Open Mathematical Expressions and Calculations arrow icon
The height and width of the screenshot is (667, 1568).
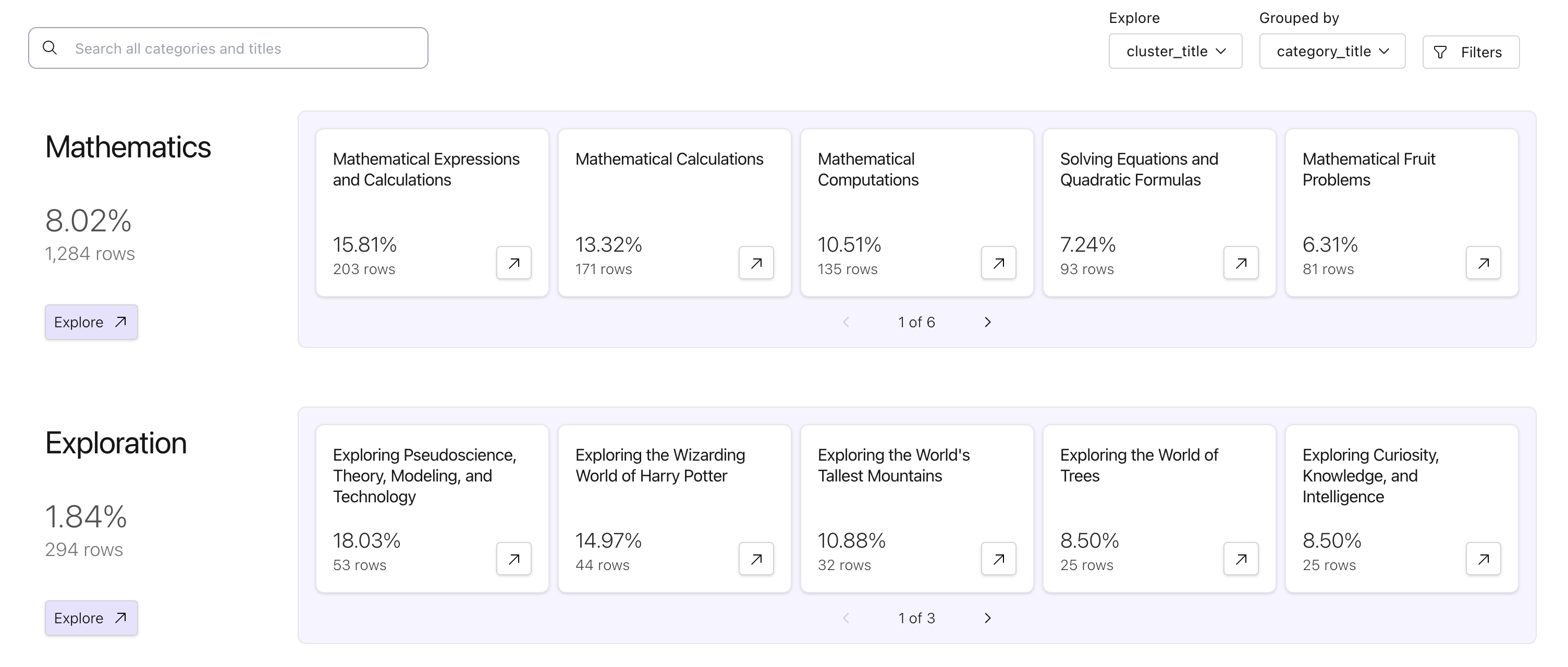(514, 263)
